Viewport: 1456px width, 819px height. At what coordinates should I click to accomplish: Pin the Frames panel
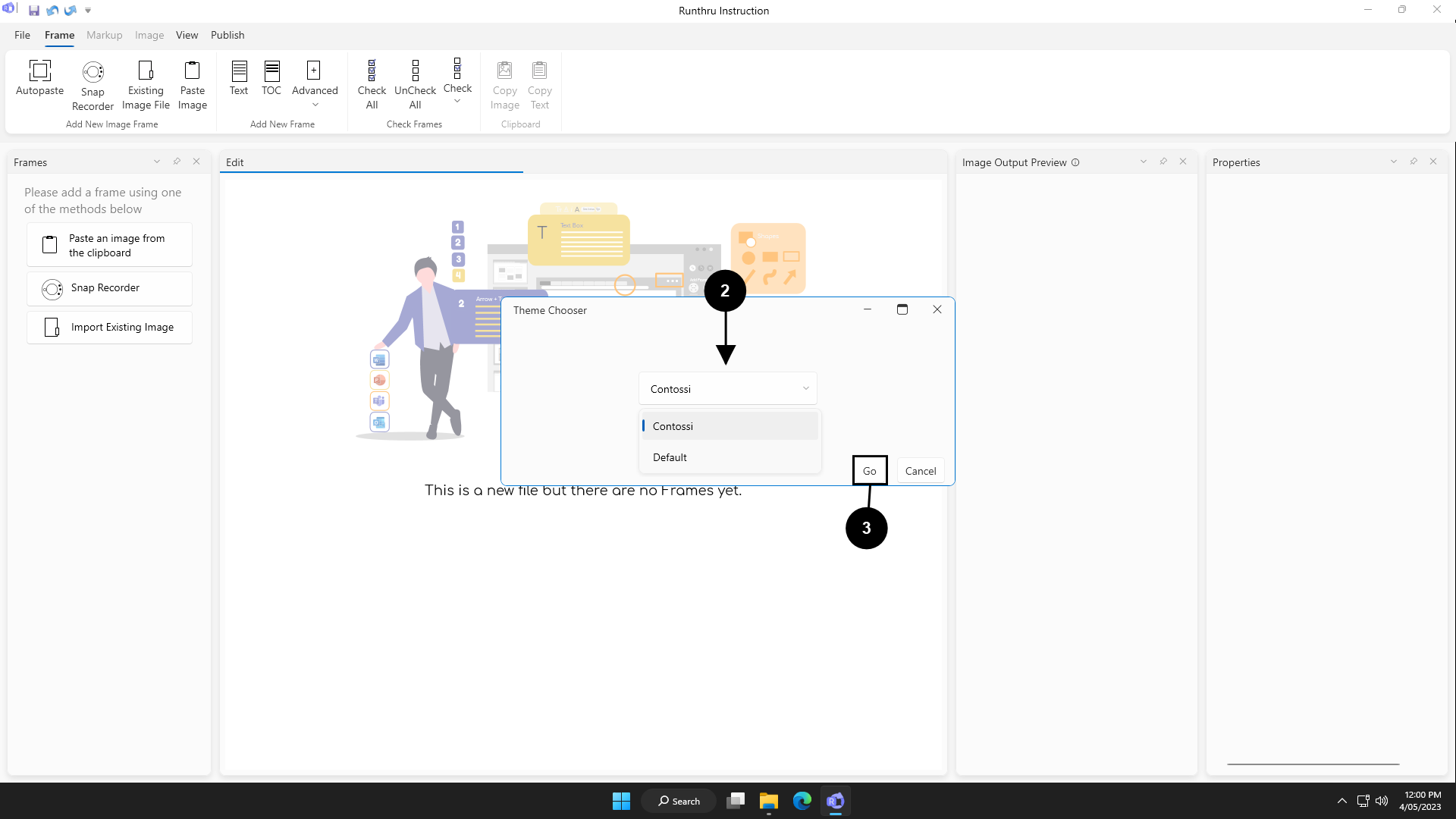pos(177,162)
